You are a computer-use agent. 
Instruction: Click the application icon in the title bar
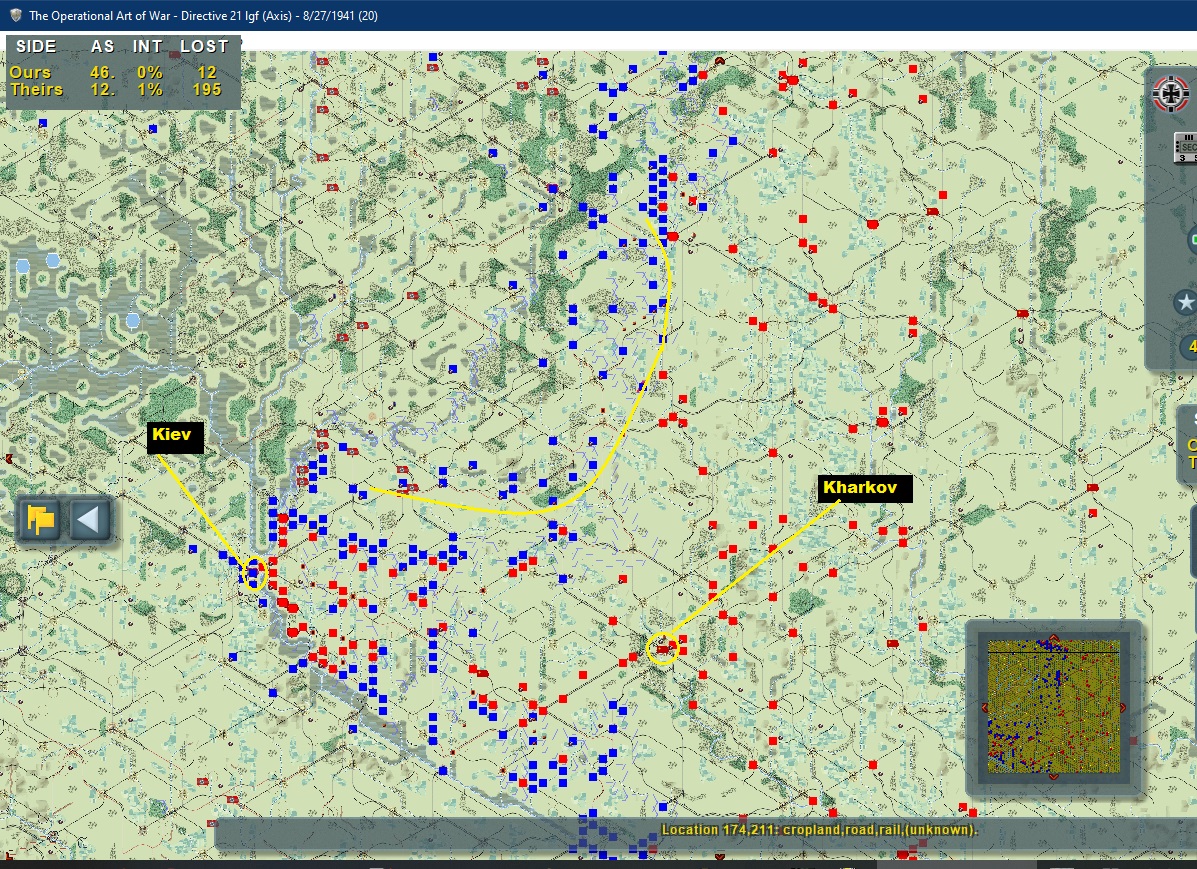click(x=15, y=15)
